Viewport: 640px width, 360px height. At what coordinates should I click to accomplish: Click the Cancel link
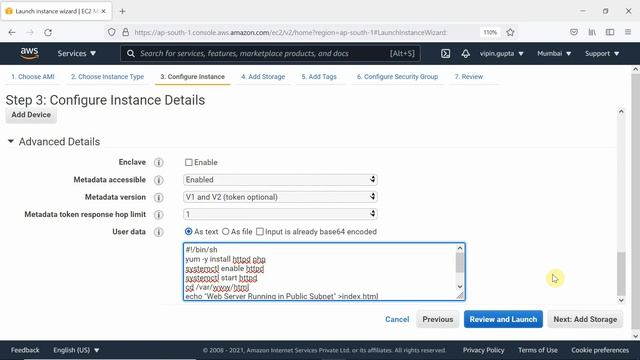click(397, 319)
